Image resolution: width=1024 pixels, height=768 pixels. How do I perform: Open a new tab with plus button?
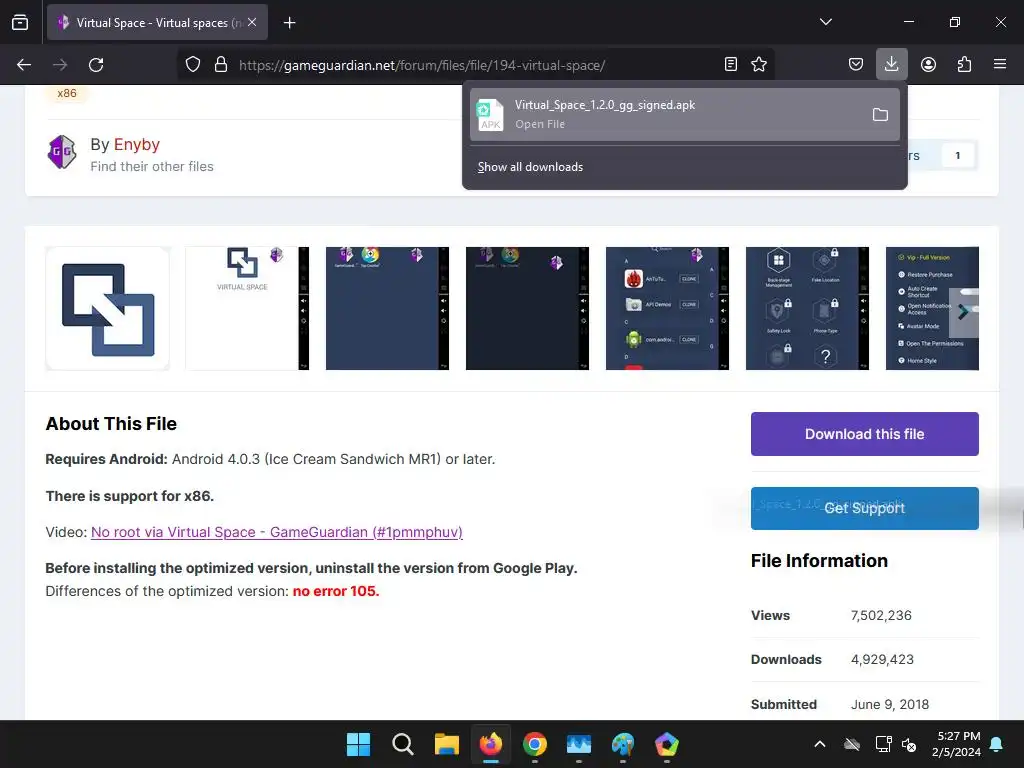(x=290, y=23)
